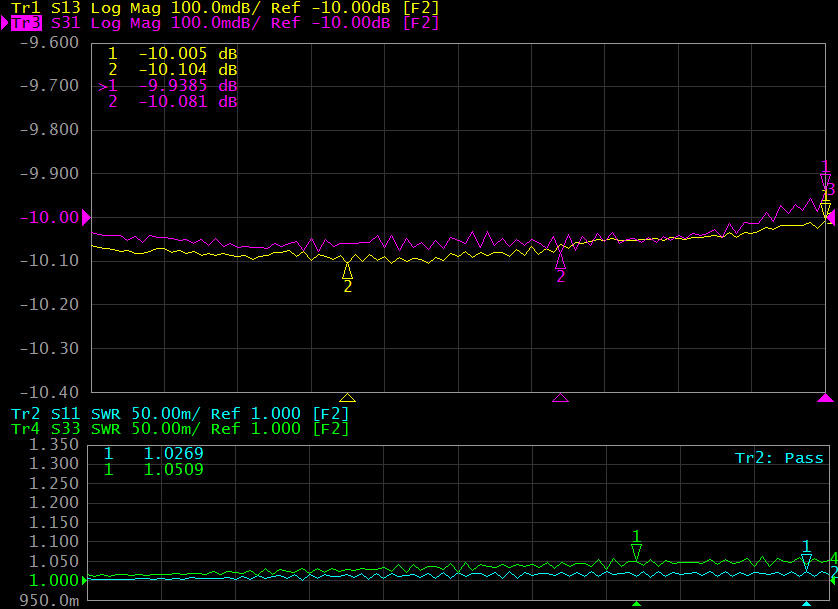This screenshot has height=609, width=838.
Task: Activate the Tr3 highlighted trace label
Action: pyautogui.click(x=26, y=23)
